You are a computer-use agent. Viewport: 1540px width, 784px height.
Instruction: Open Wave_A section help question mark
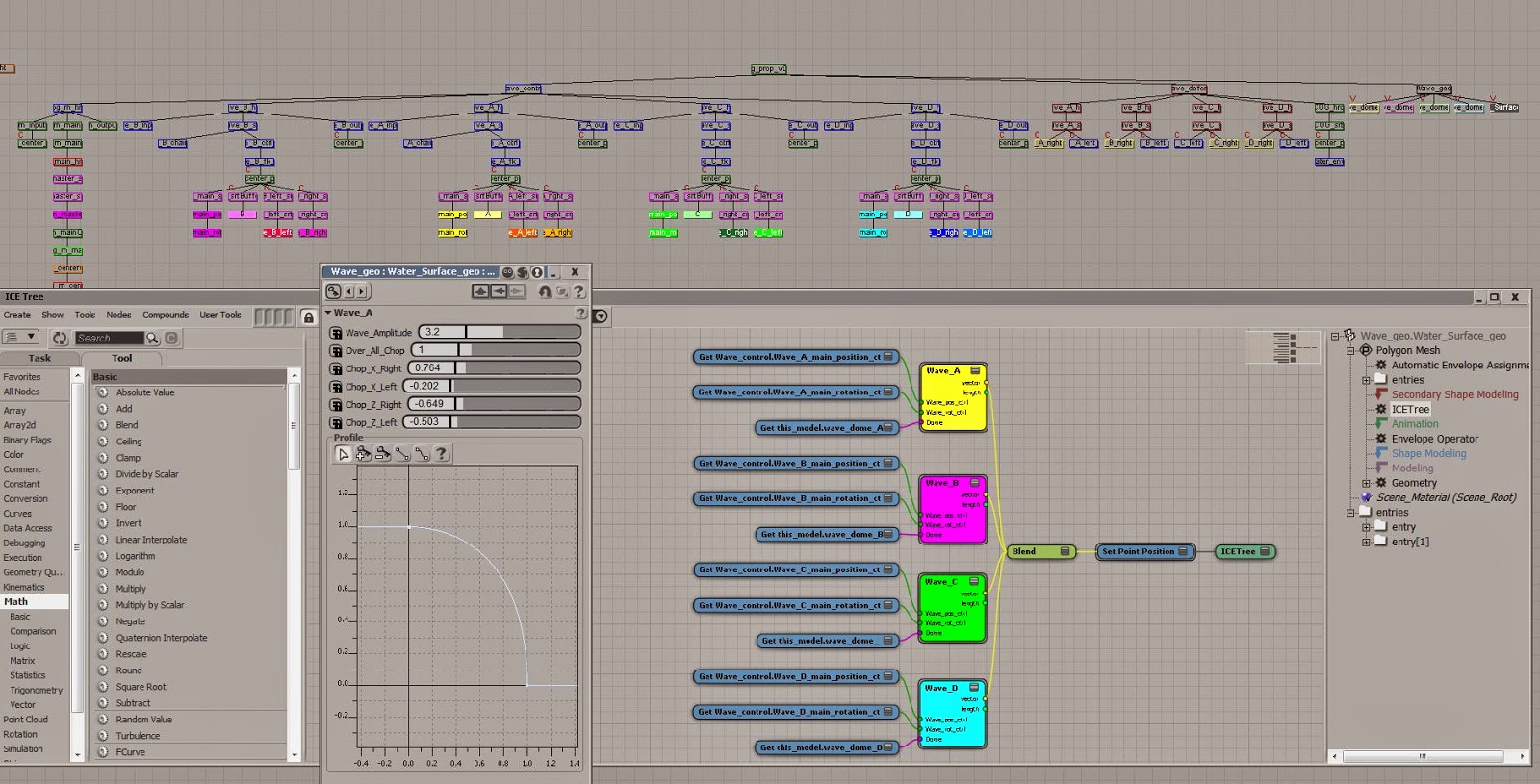pyautogui.click(x=580, y=313)
